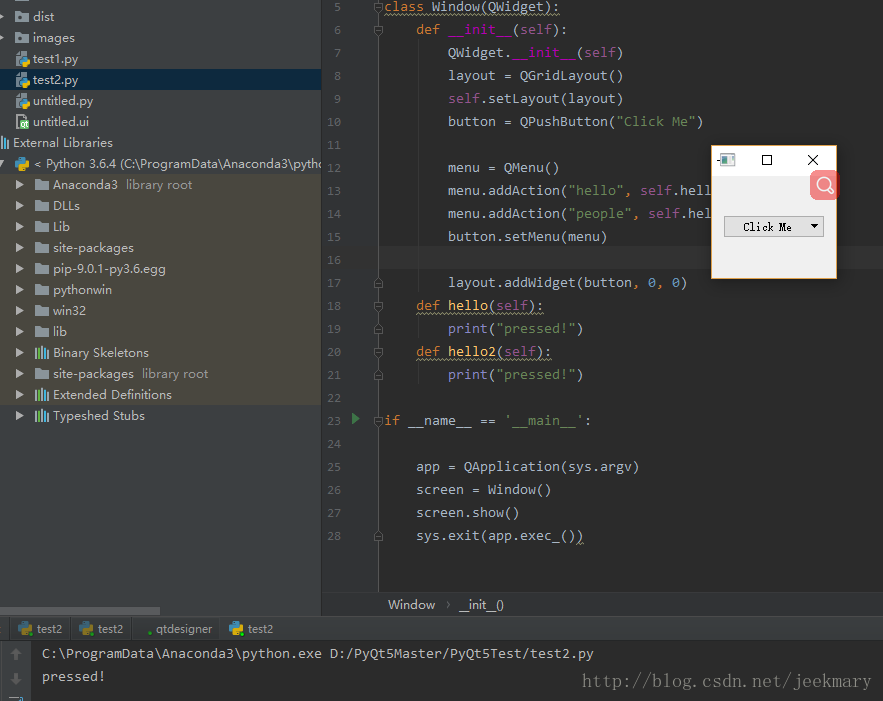Click line number 16 in the gutter

point(334,260)
